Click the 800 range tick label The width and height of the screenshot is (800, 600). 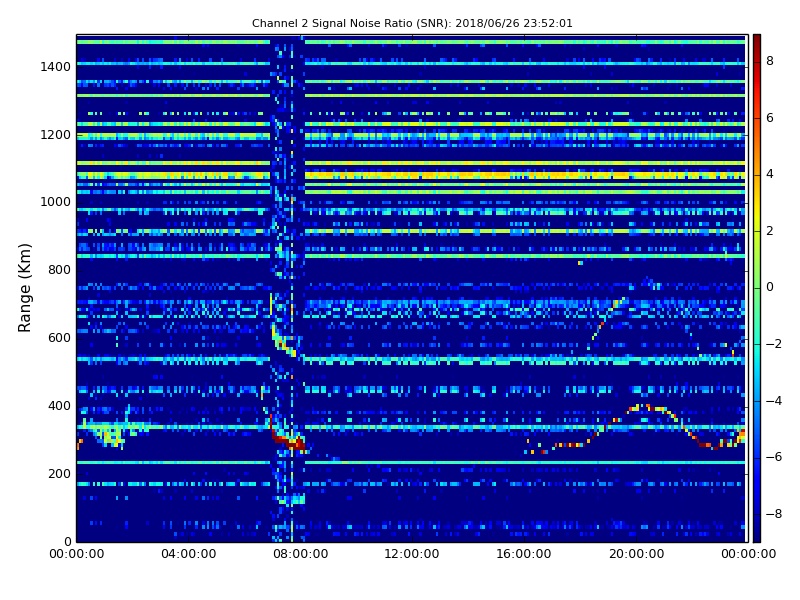point(59,270)
